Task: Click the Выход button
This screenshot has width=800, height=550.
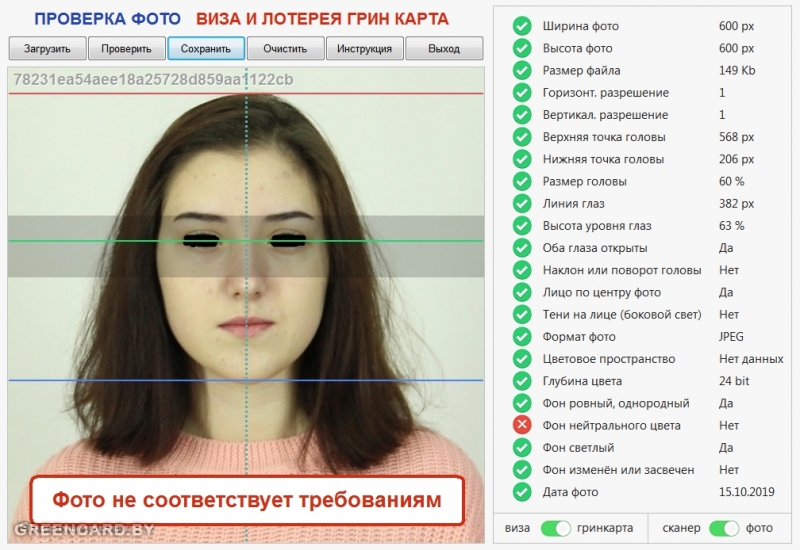Action: pyautogui.click(x=444, y=48)
